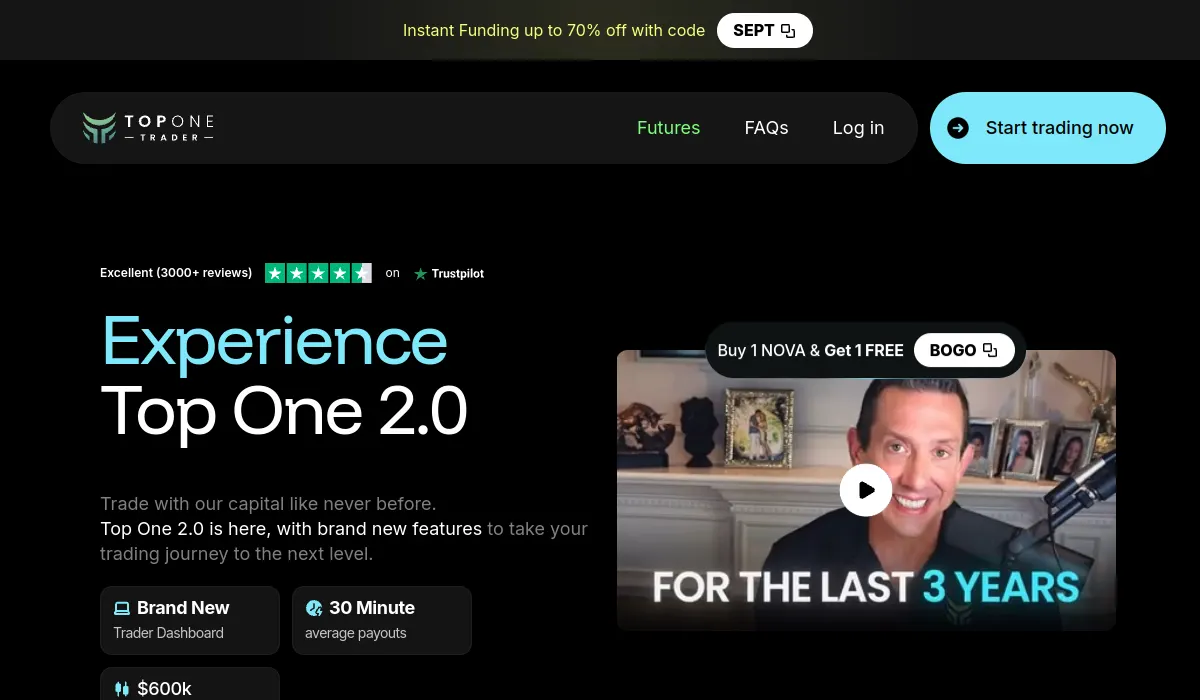1200x700 pixels.
Task: Click the copy icon inside SEPT button
Action: point(788,31)
